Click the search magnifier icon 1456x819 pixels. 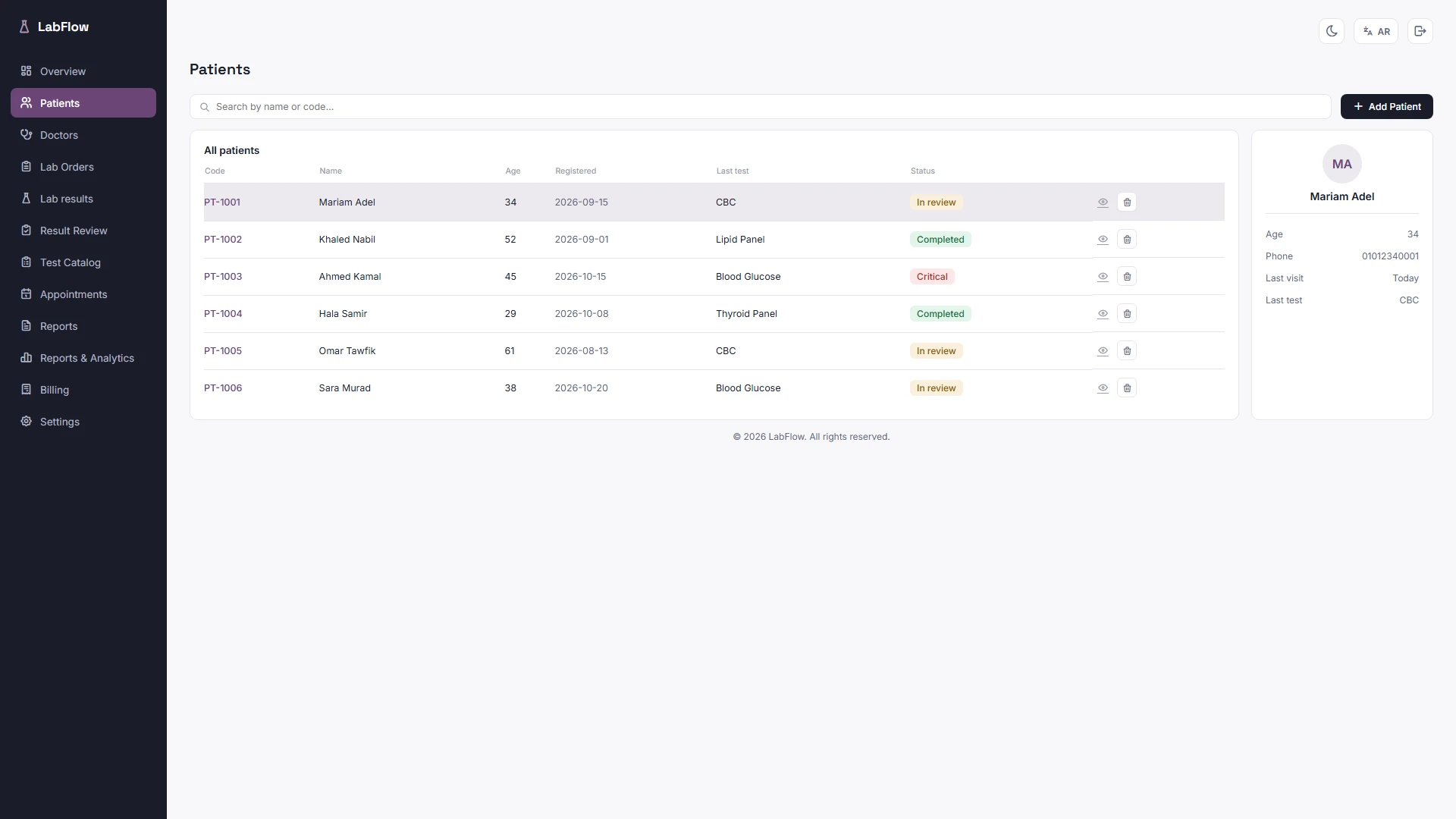[x=205, y=107]
